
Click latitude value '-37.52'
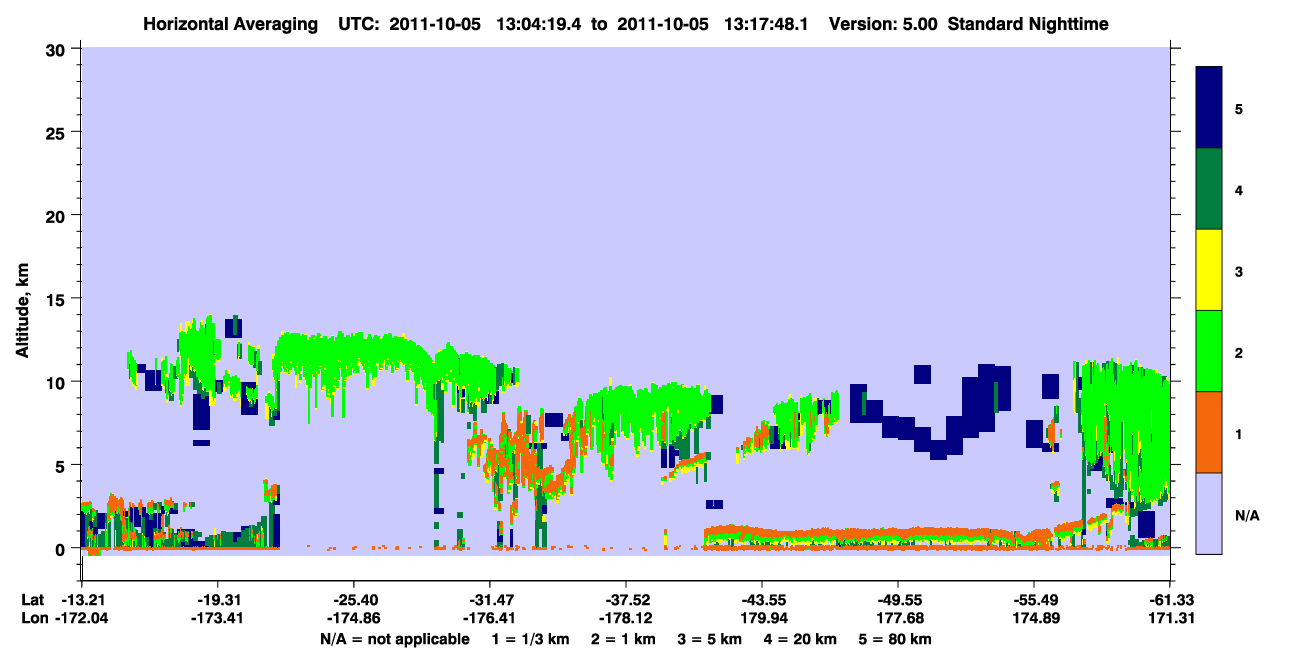626,600
